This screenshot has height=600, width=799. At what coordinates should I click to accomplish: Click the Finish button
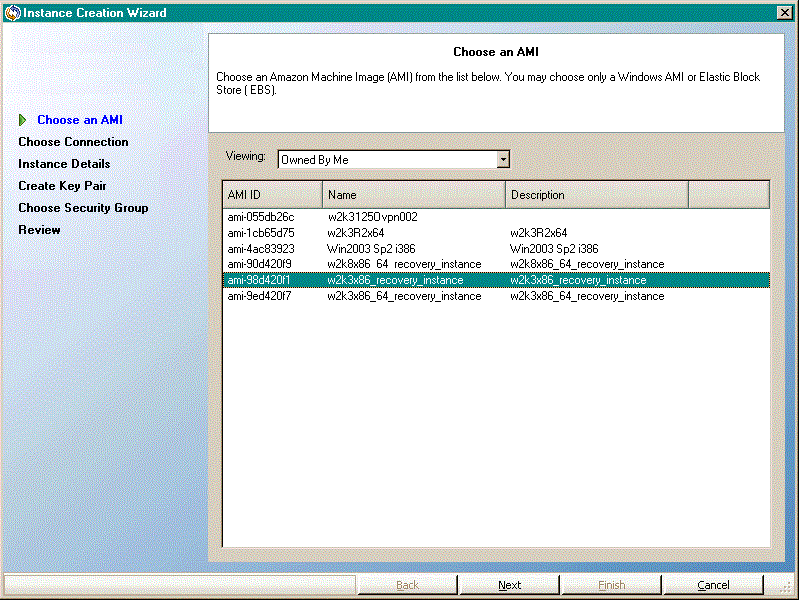click(x=611, y=585)
